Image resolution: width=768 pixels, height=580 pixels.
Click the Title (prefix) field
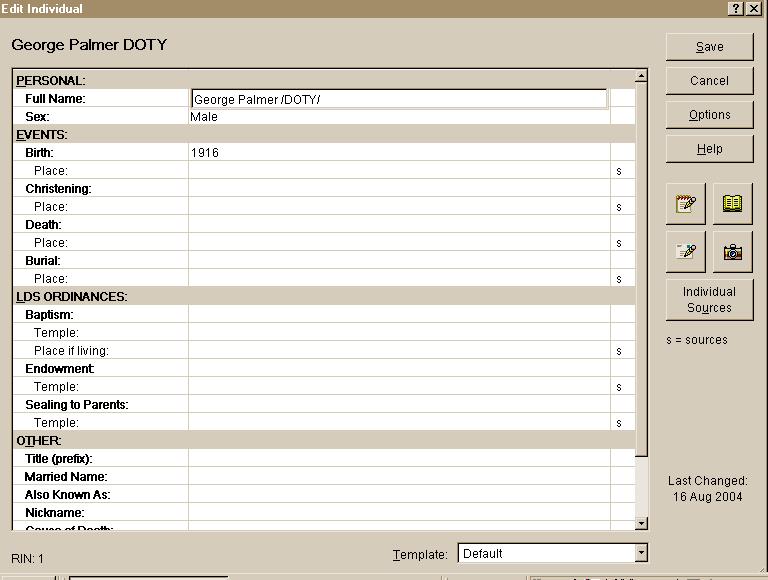[x=399, y=459]
